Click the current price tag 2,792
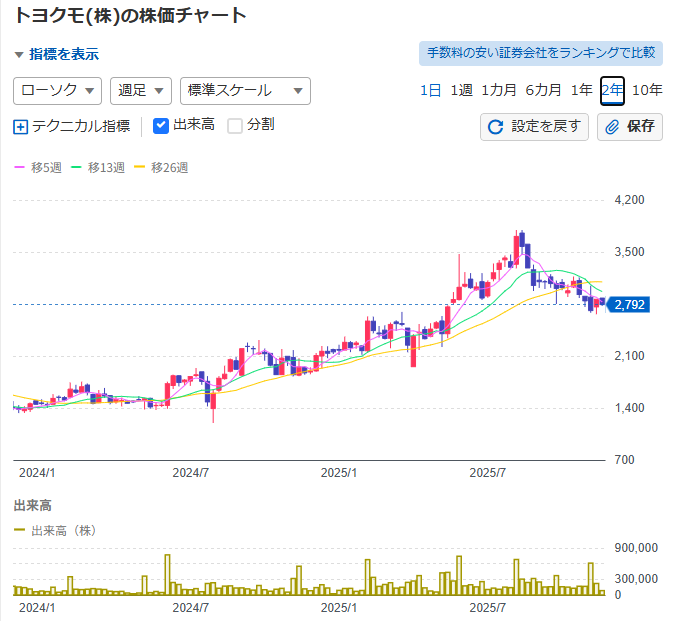The height and width of the screenshot is (621, 673). 629,304
